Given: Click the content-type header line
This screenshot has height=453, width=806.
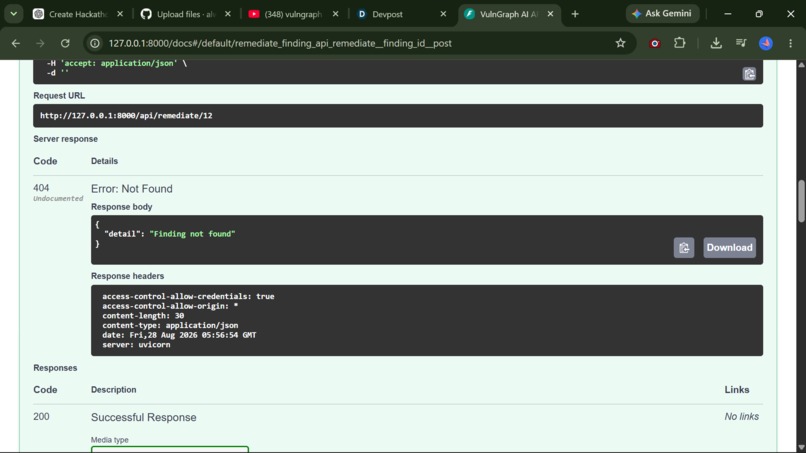Looking at the screenshot, I should pos(170,325).
